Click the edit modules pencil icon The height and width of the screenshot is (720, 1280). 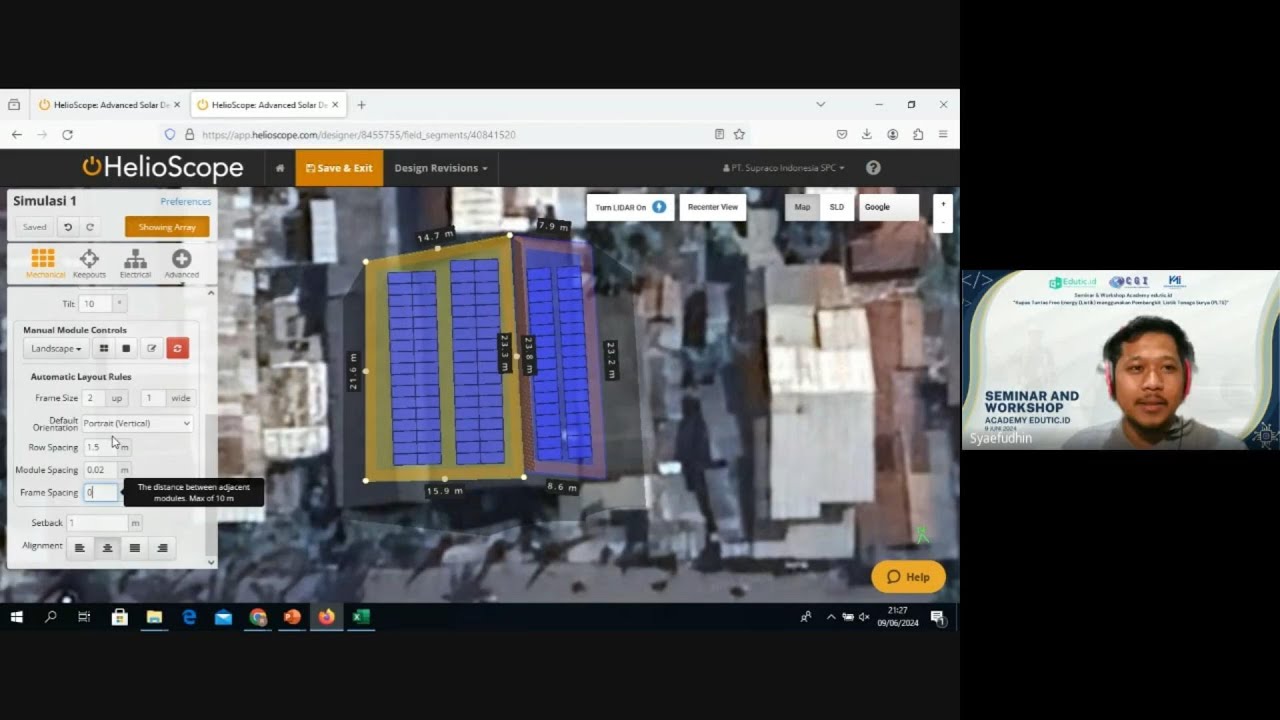click(152, 348)
